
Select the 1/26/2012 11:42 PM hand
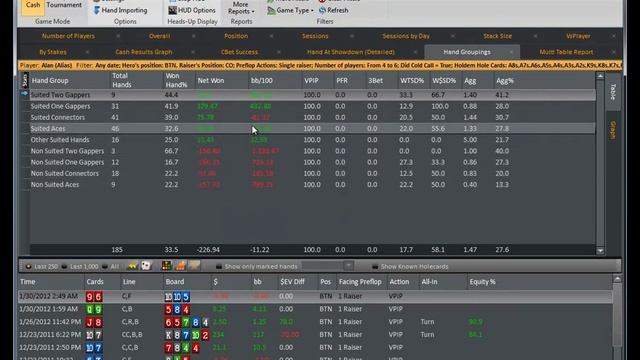click(x=315, y=322)
